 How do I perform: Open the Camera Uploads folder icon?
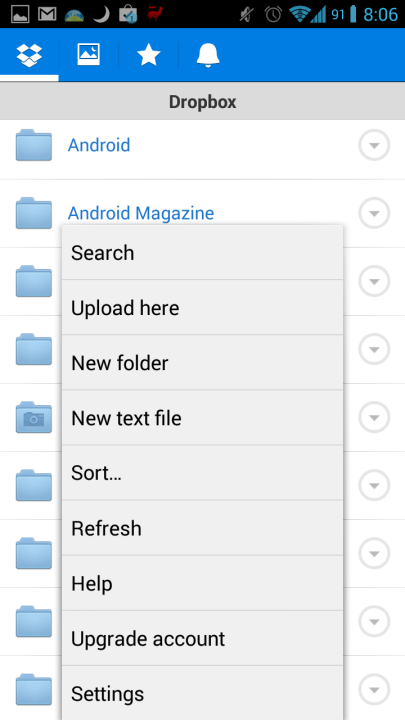[34, 417]
